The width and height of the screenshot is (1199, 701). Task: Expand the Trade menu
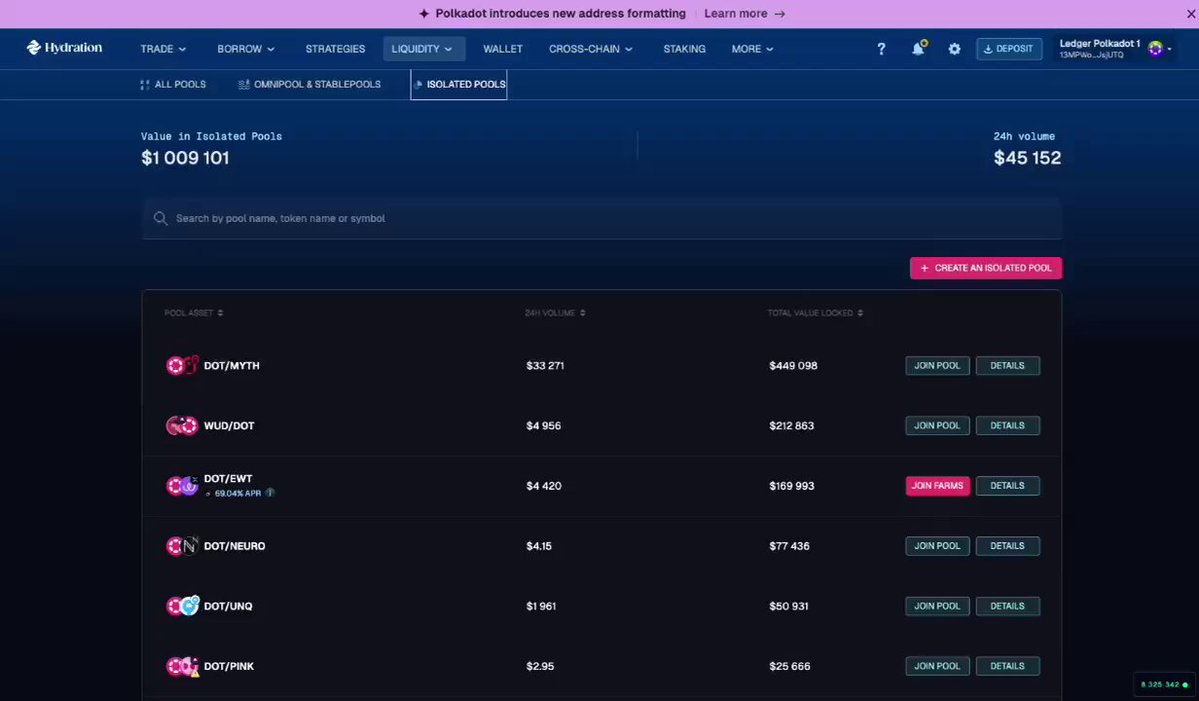pyautogui.click(x=163, y=49)
